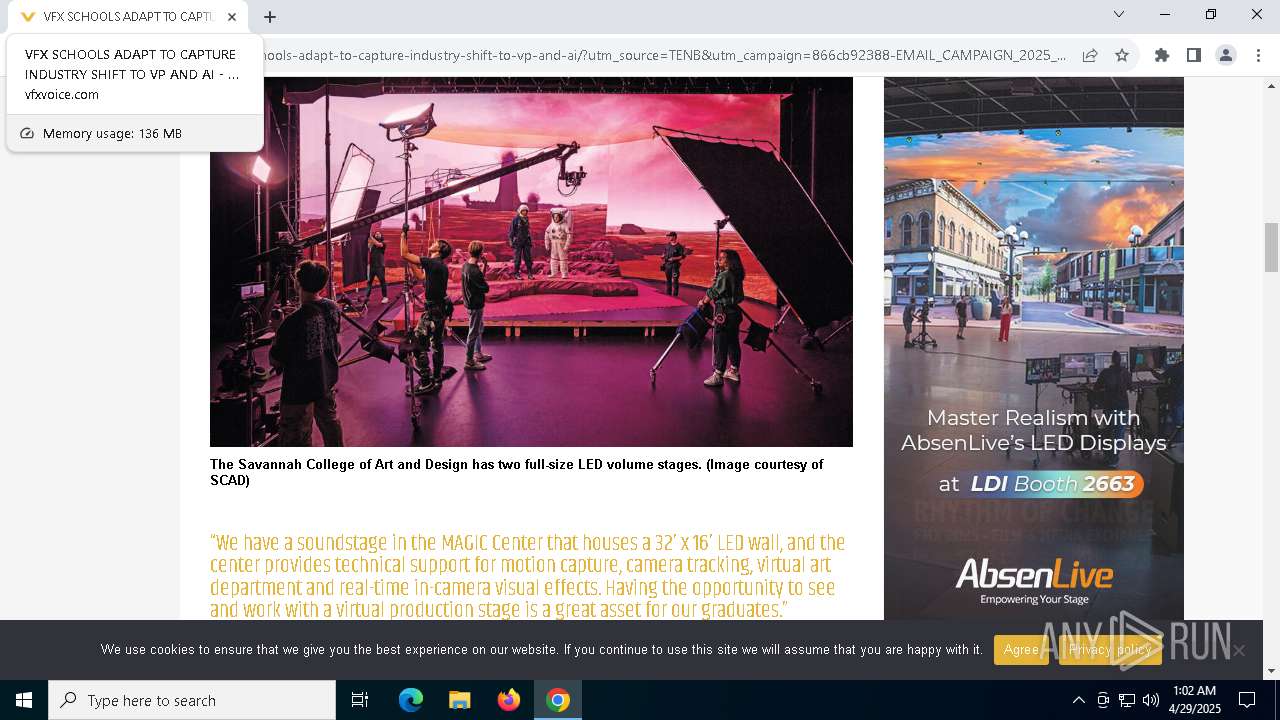
Task: Dismiss the cookie banner with X
Action: coord(1239,650)
